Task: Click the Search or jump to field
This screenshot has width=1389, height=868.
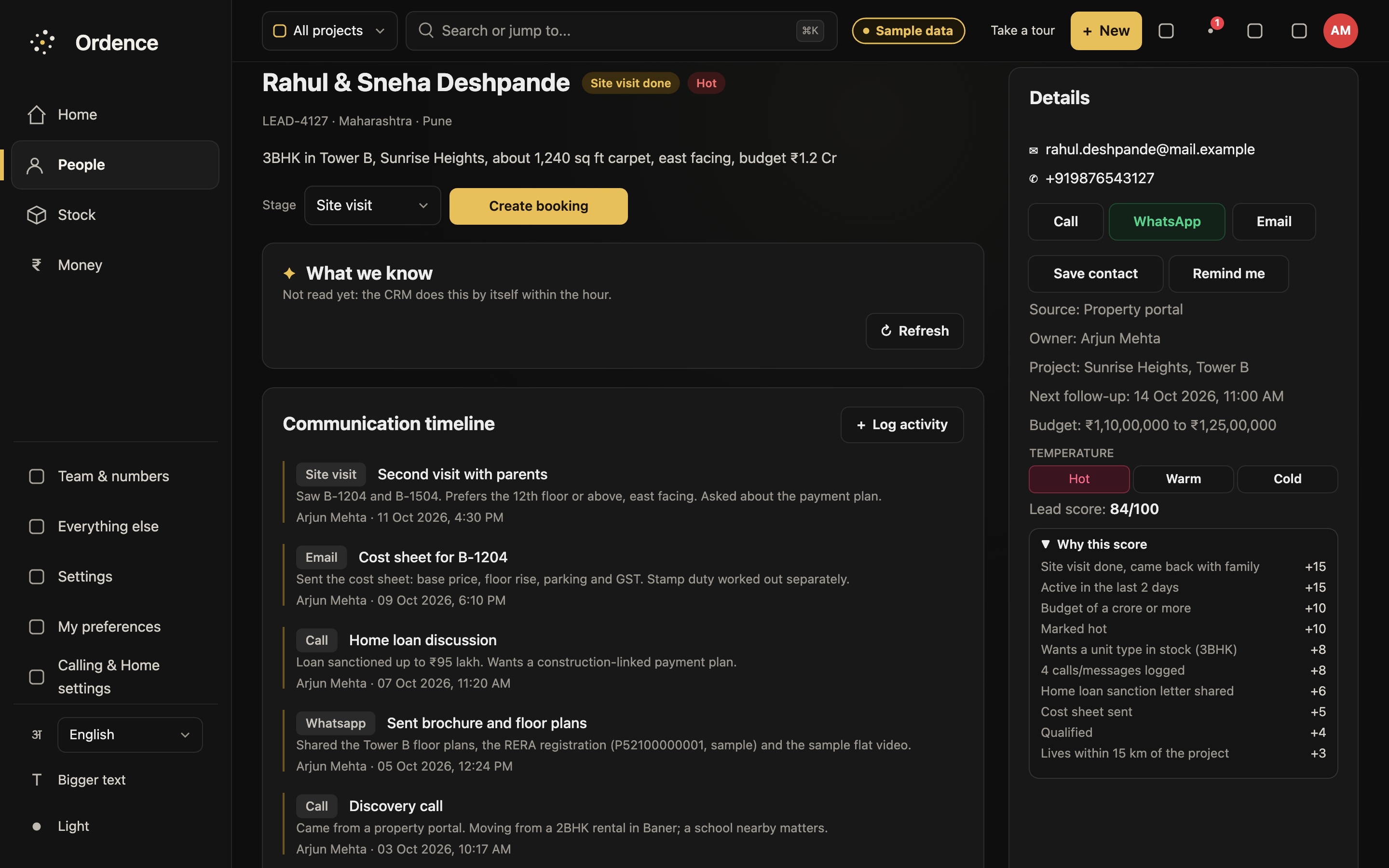Action: (621, 30)
